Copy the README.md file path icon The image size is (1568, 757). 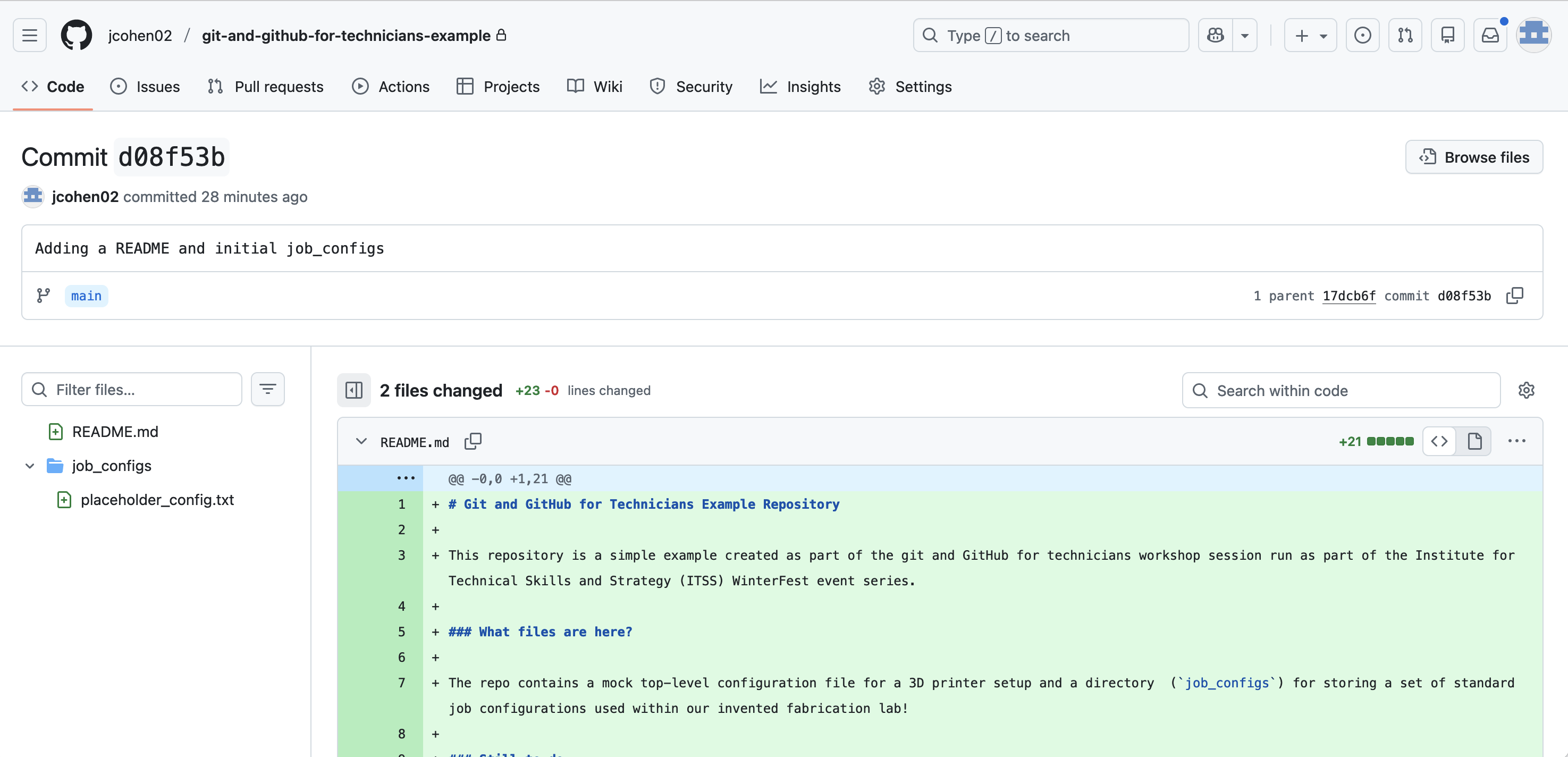pos(473,441)
